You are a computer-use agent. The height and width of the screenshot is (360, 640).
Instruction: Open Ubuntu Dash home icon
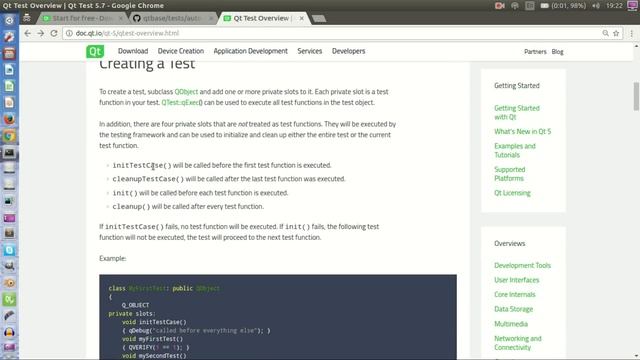9,20
